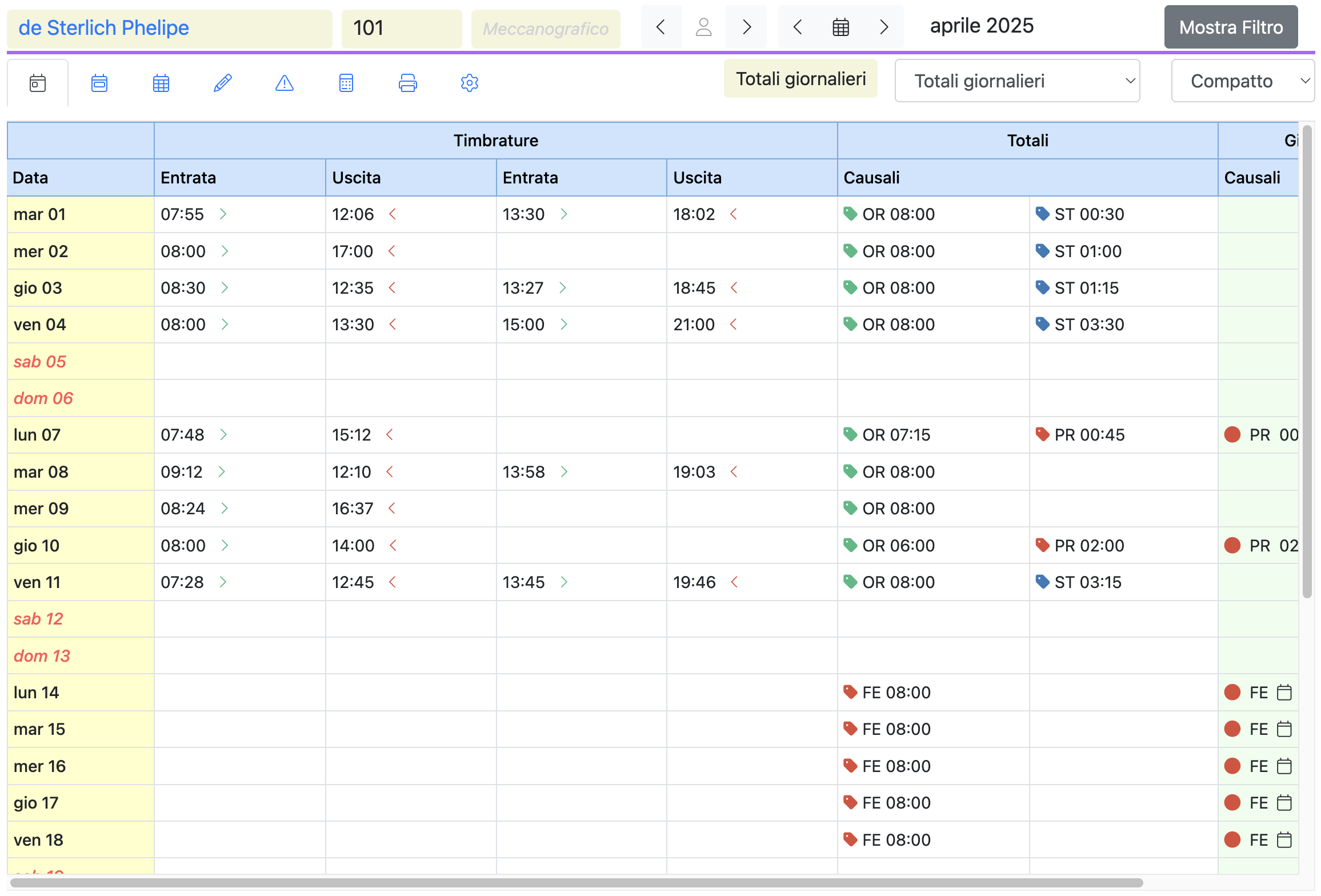The width and height of the screenshot is (1321, 896).
Task: Click the 15:12 exit on lun 07
Action: [351, 435]
